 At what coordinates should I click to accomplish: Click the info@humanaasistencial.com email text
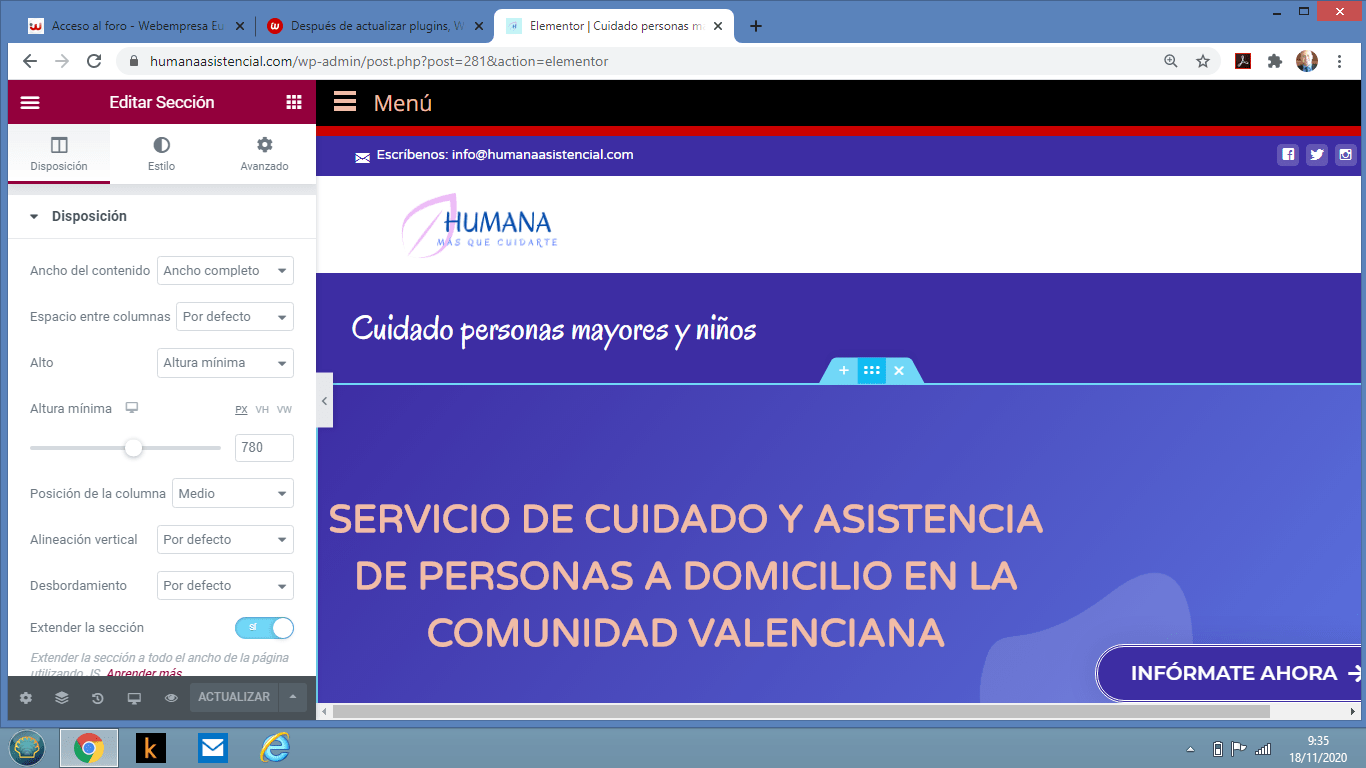coord(543,155)
